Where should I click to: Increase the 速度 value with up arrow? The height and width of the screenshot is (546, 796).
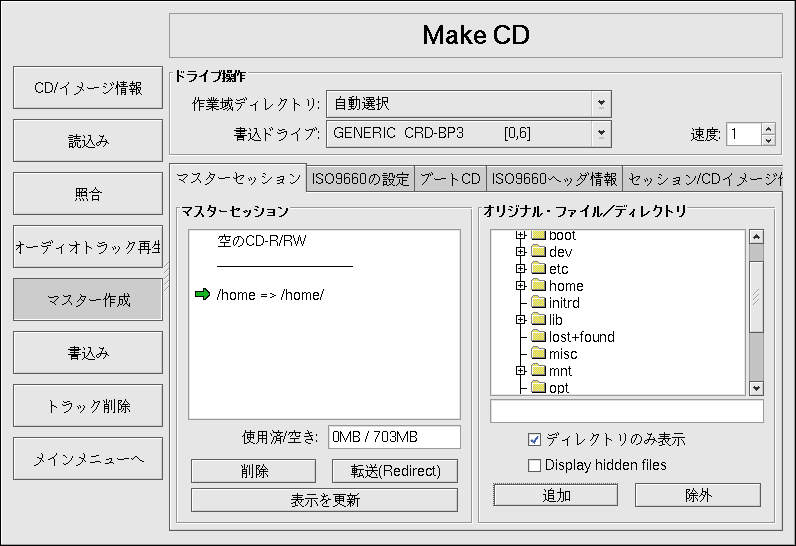768,128
